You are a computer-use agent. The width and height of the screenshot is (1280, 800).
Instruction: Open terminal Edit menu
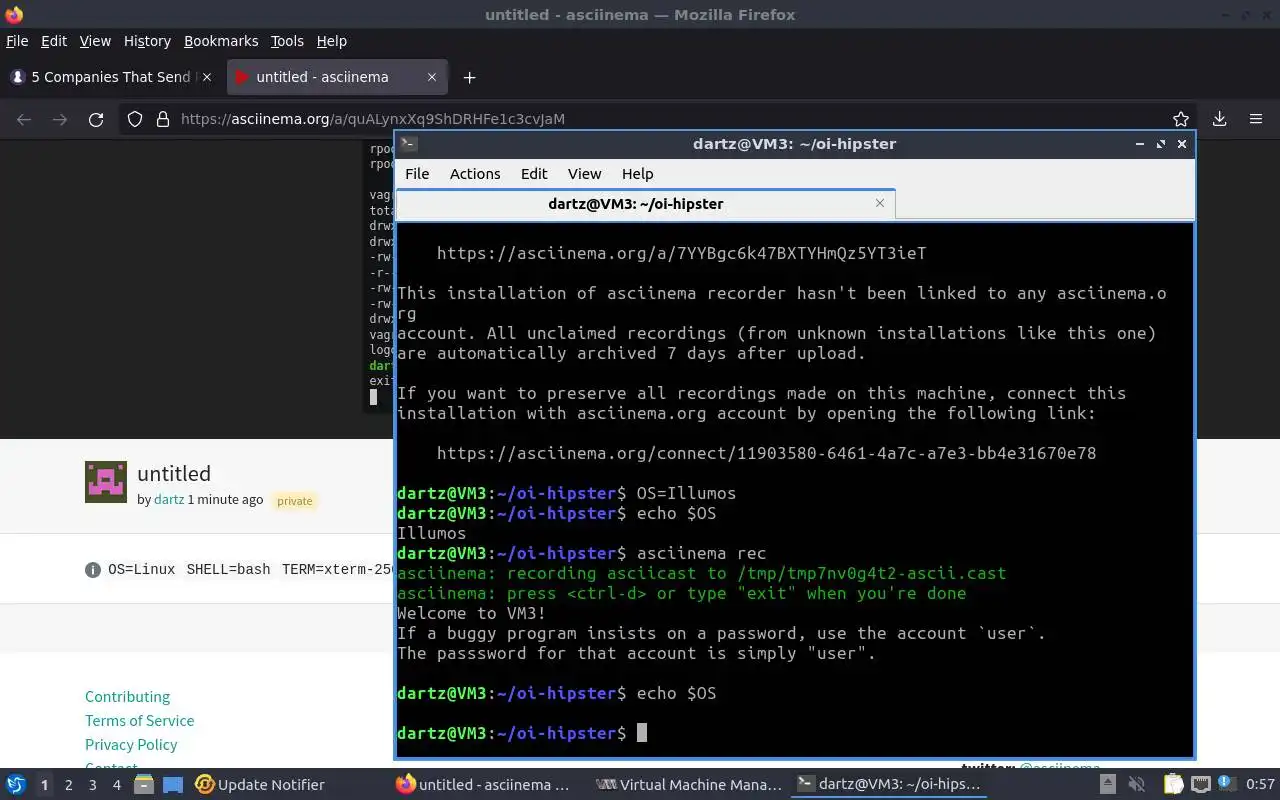(x=534, y=174)
